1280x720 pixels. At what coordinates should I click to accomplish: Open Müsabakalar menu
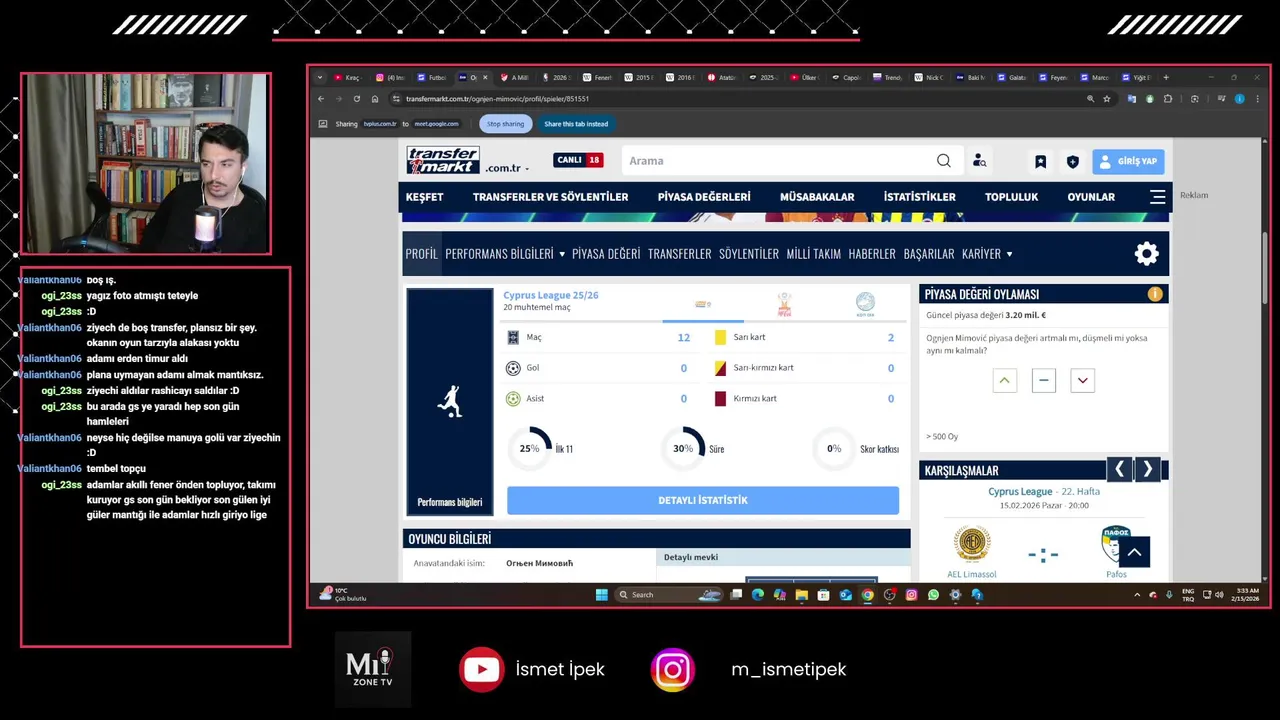click(x=817, y=197)
